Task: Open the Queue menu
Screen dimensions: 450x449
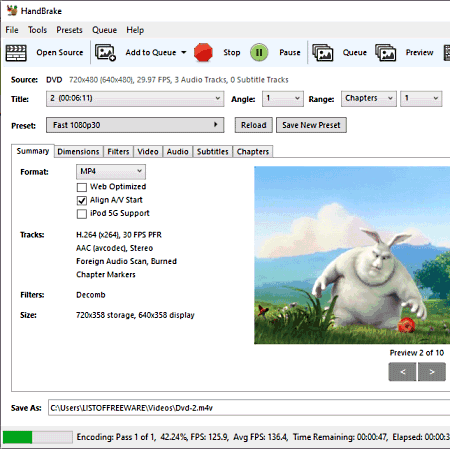Action: 104,30
